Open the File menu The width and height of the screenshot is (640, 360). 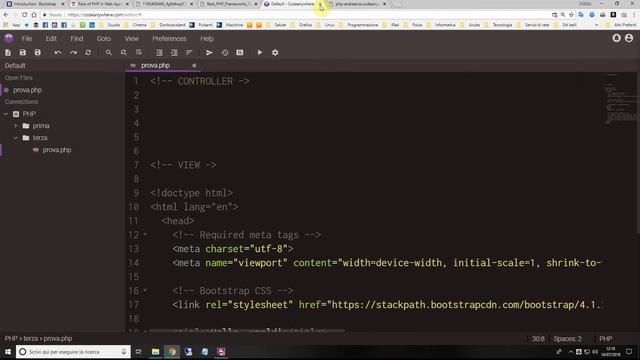[x=27, y=39]
